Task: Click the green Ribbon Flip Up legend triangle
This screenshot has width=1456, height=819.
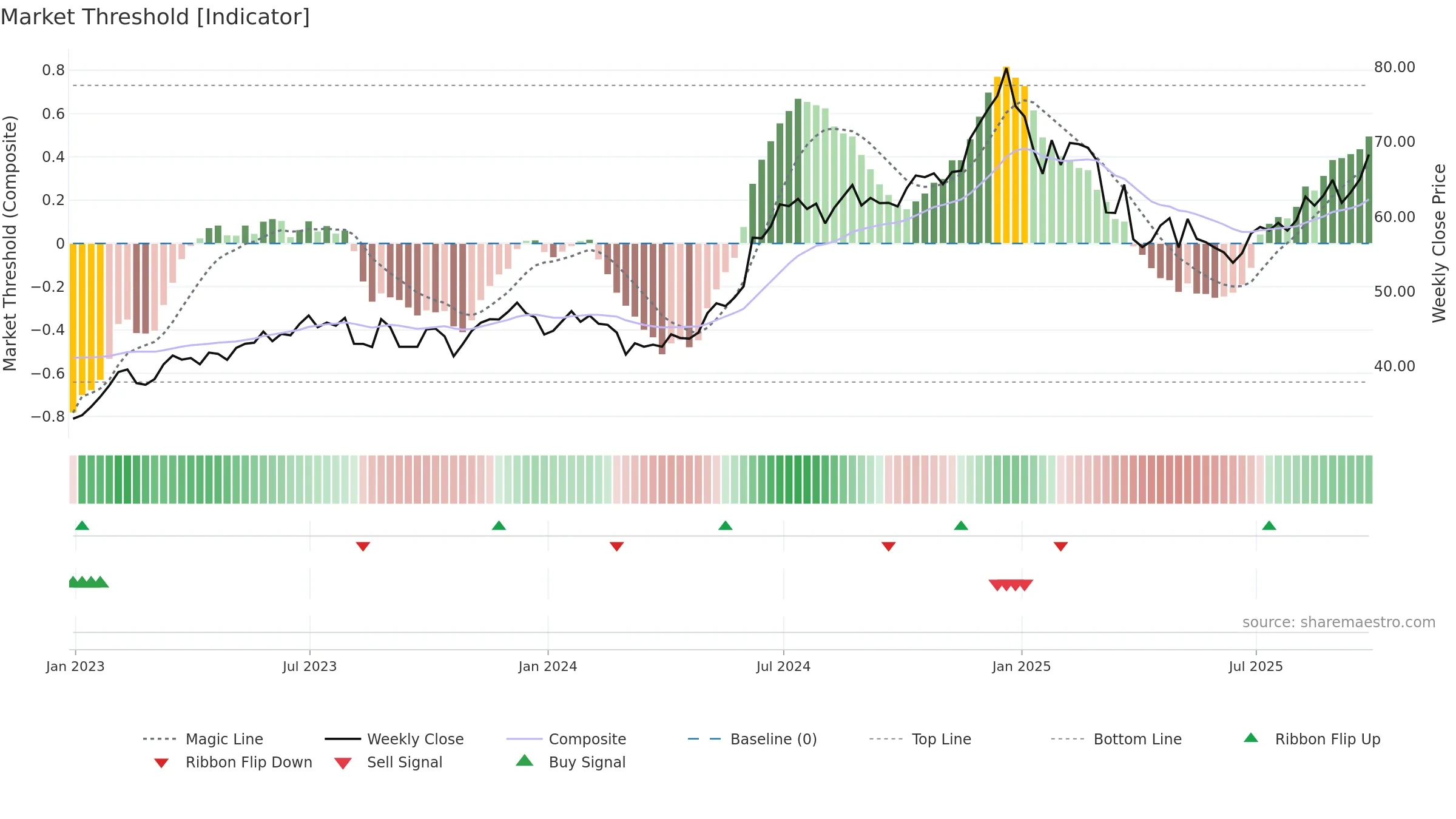Action: (1251, 738)
